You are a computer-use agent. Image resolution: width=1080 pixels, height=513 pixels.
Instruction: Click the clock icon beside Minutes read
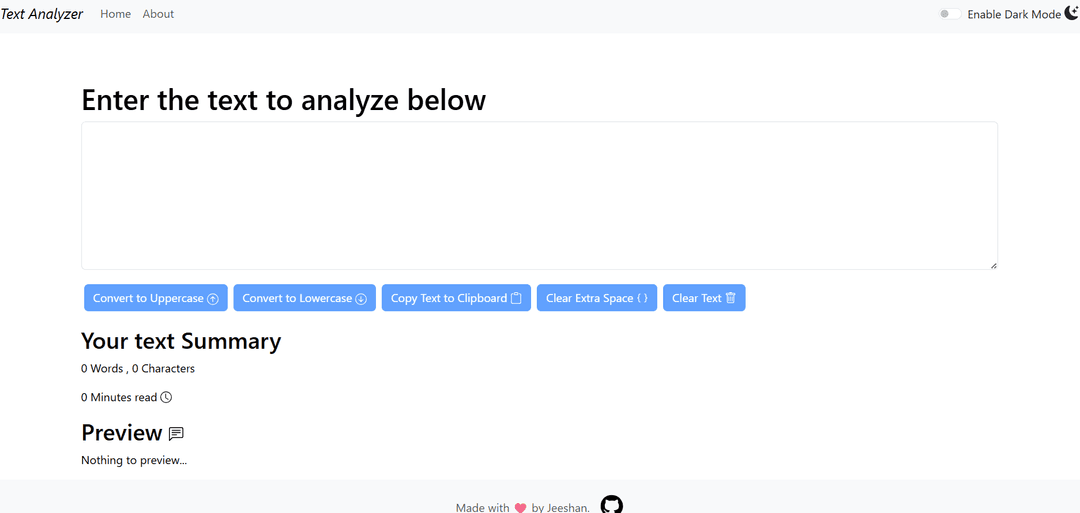tap(167, 397)
